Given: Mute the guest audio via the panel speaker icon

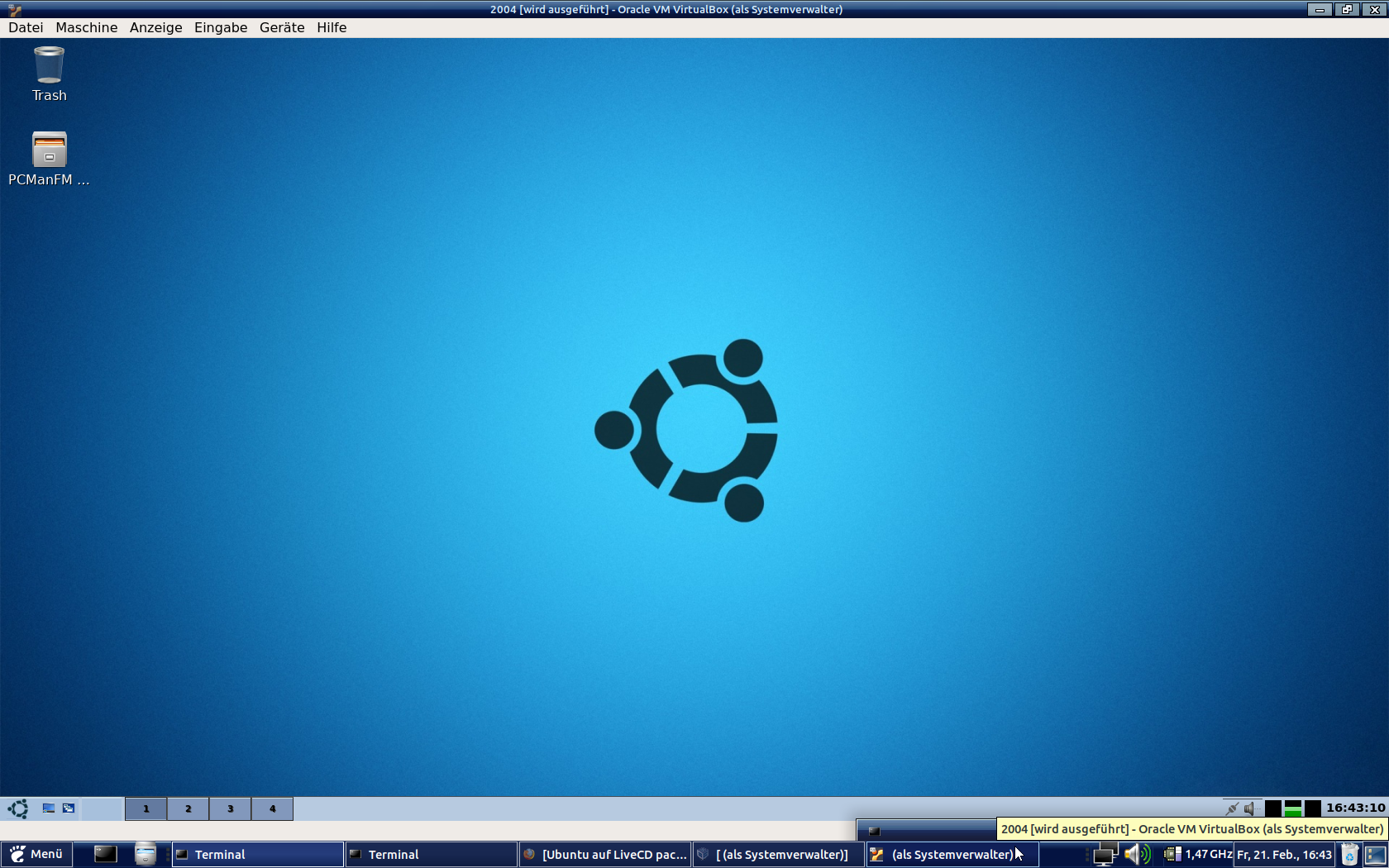Looking at the screenshot, I should [x=1249, y=808].
